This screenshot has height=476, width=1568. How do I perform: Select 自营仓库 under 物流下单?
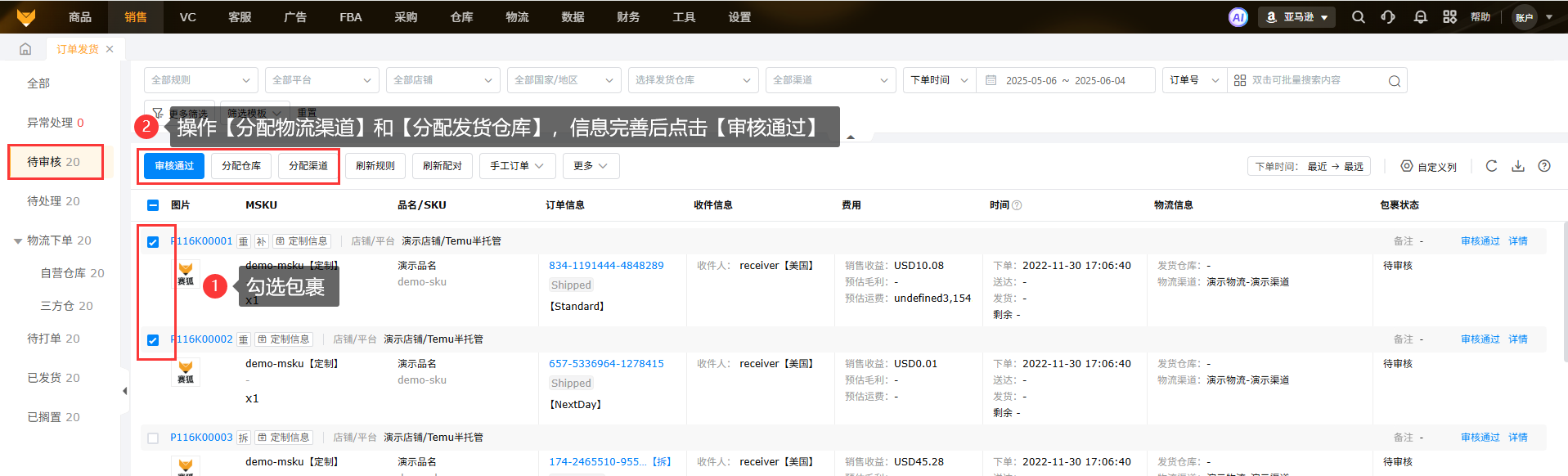[x=73, y=273]
